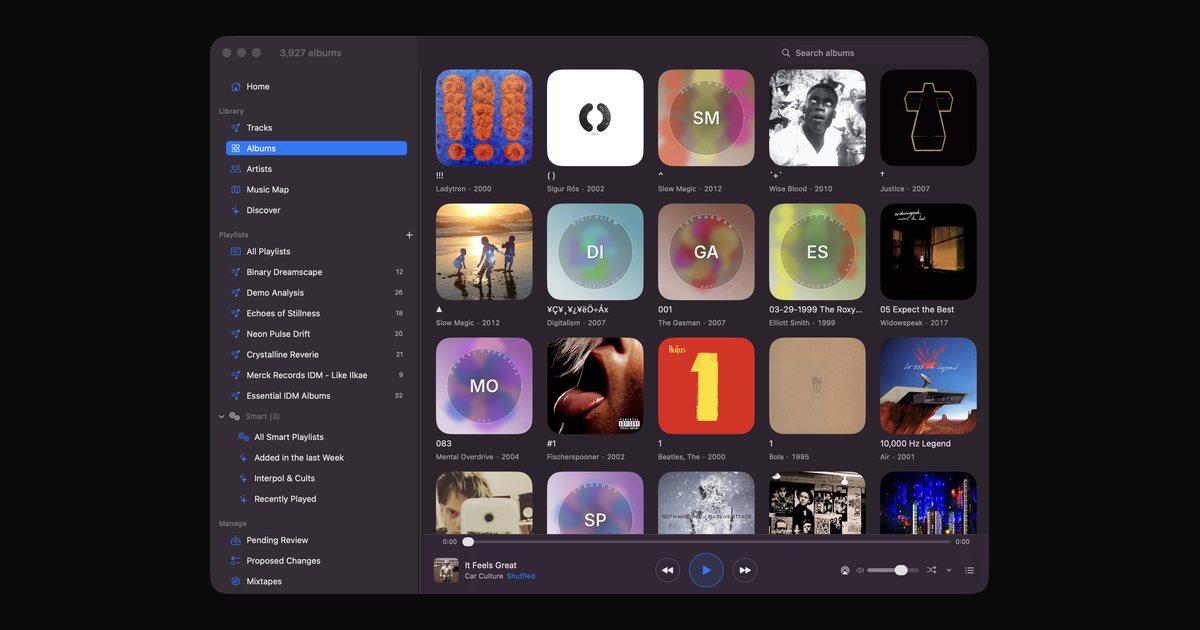
Task: Open Mixtapes in the sidebar
Action: coord(316,581)
